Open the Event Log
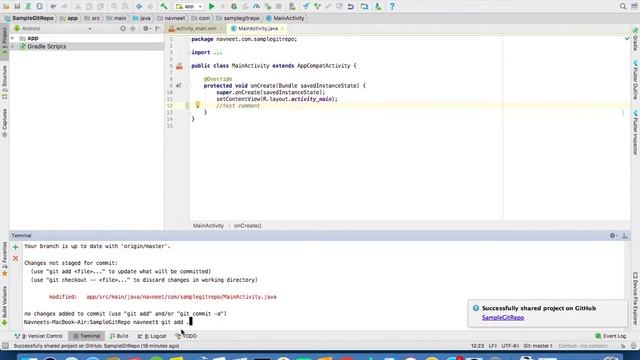The height and width of the screenshot is (360, 640). [611, 336]
